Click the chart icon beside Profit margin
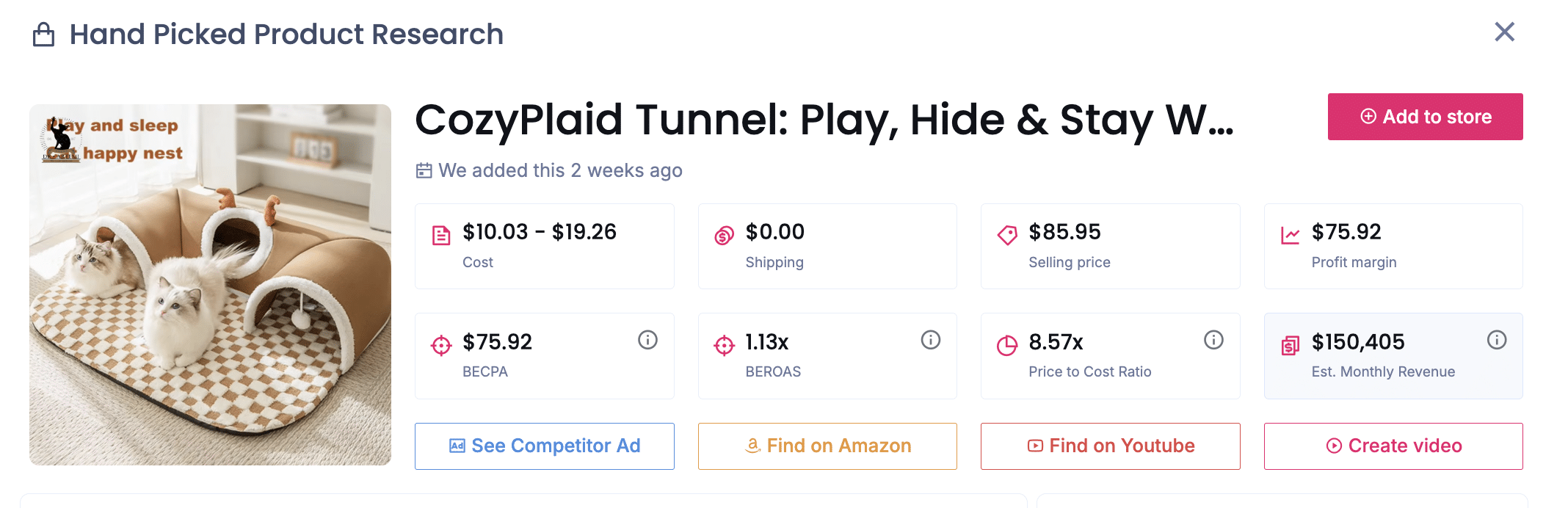Image resolution: width=1568 pixels, height=508 pixels. pyautogui.click(x=1290, y=233)
